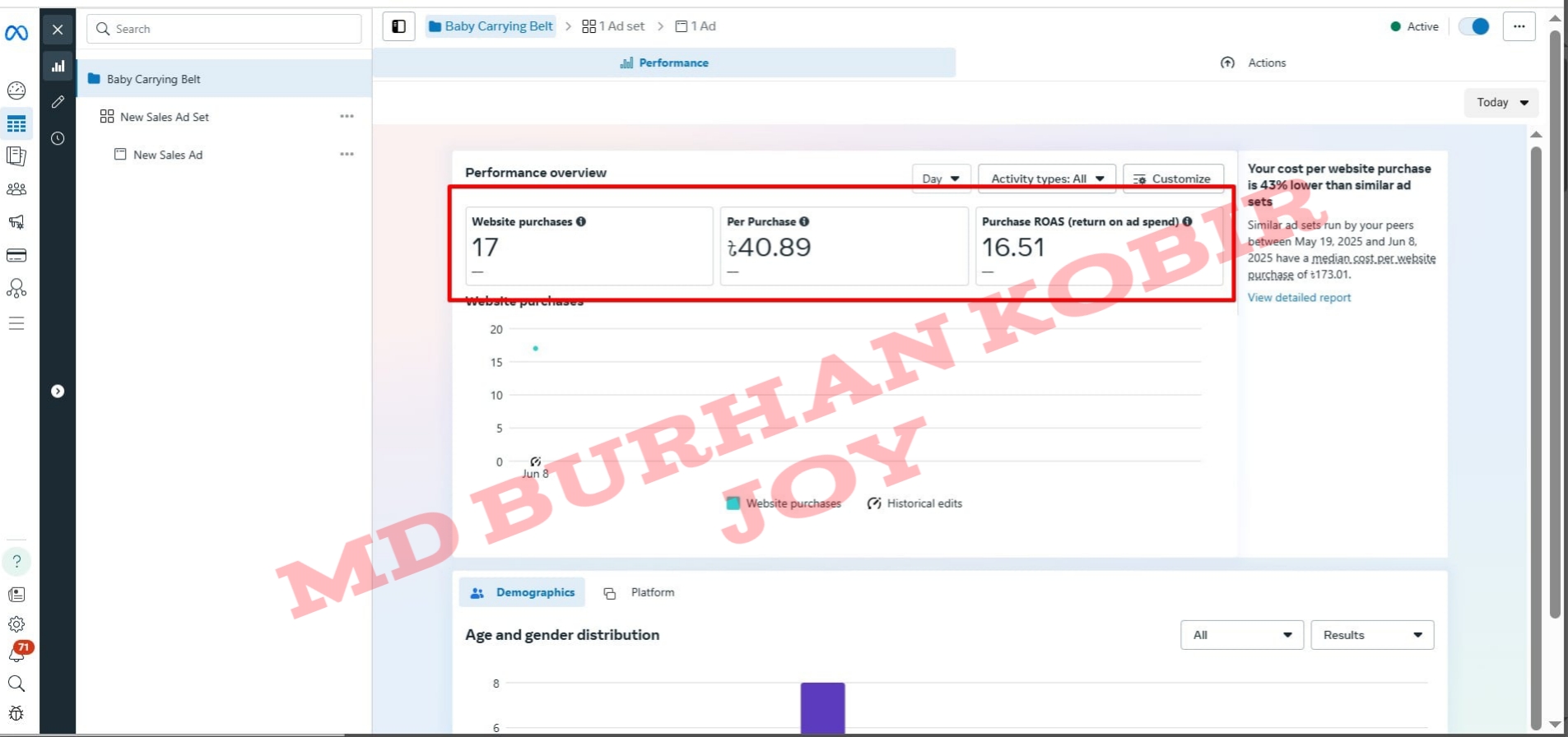The height and width of the screenshot is (737, 1568).
Task: Open the Audiences people icon
Action: point(16,189)
